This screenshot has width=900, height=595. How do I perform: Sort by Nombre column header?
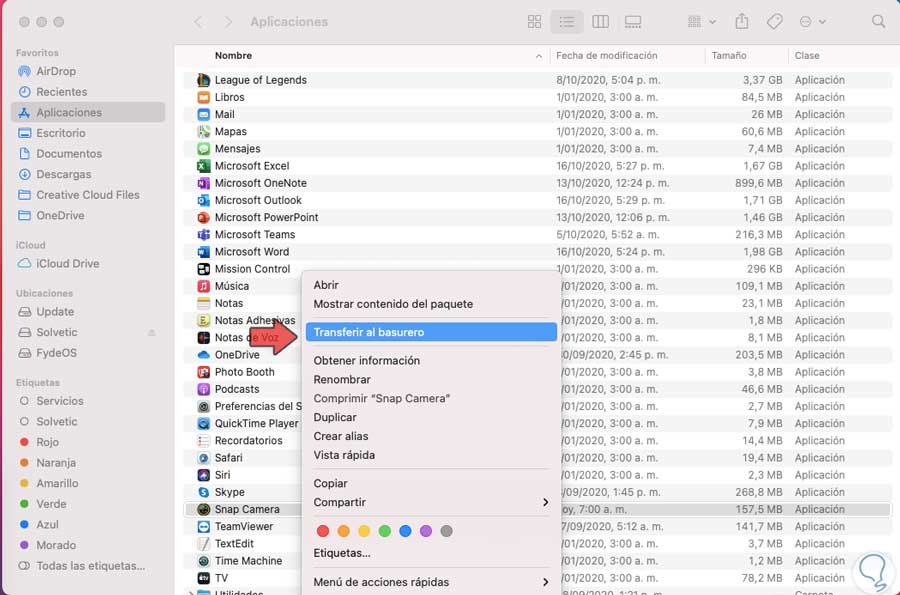pos(233,56)
